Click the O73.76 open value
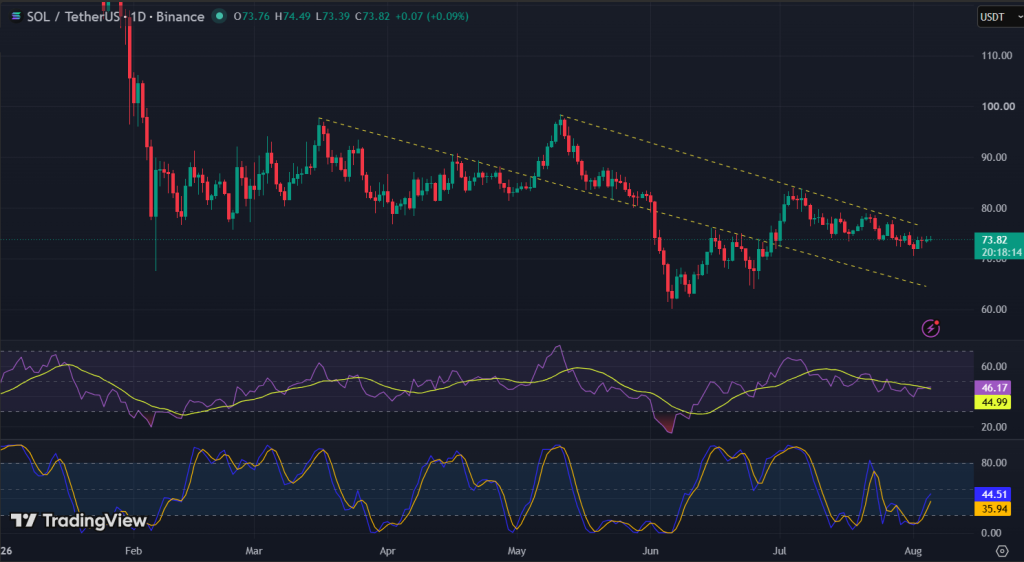Viewport: 1024px width, 562px height. 251,16
